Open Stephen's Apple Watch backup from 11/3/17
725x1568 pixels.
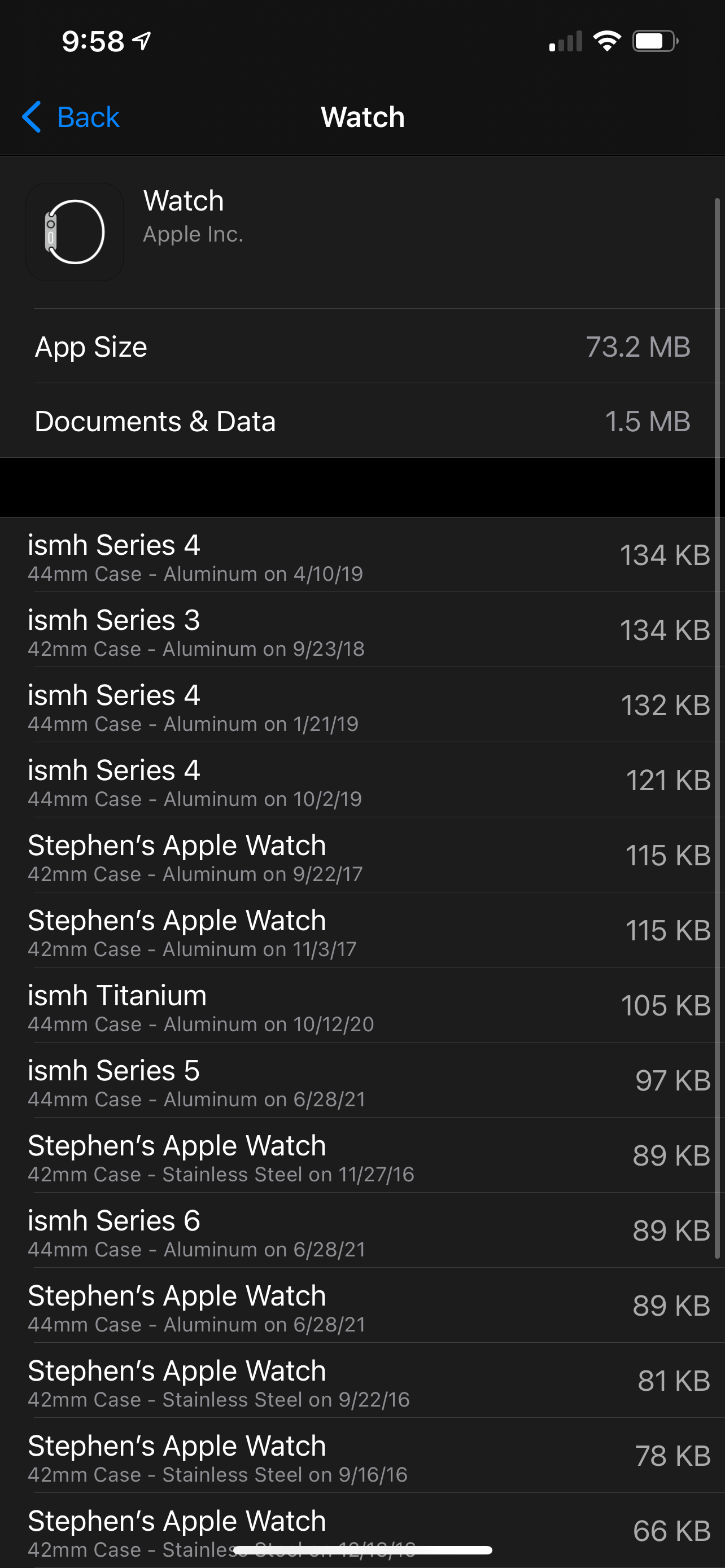click(362, 931)
